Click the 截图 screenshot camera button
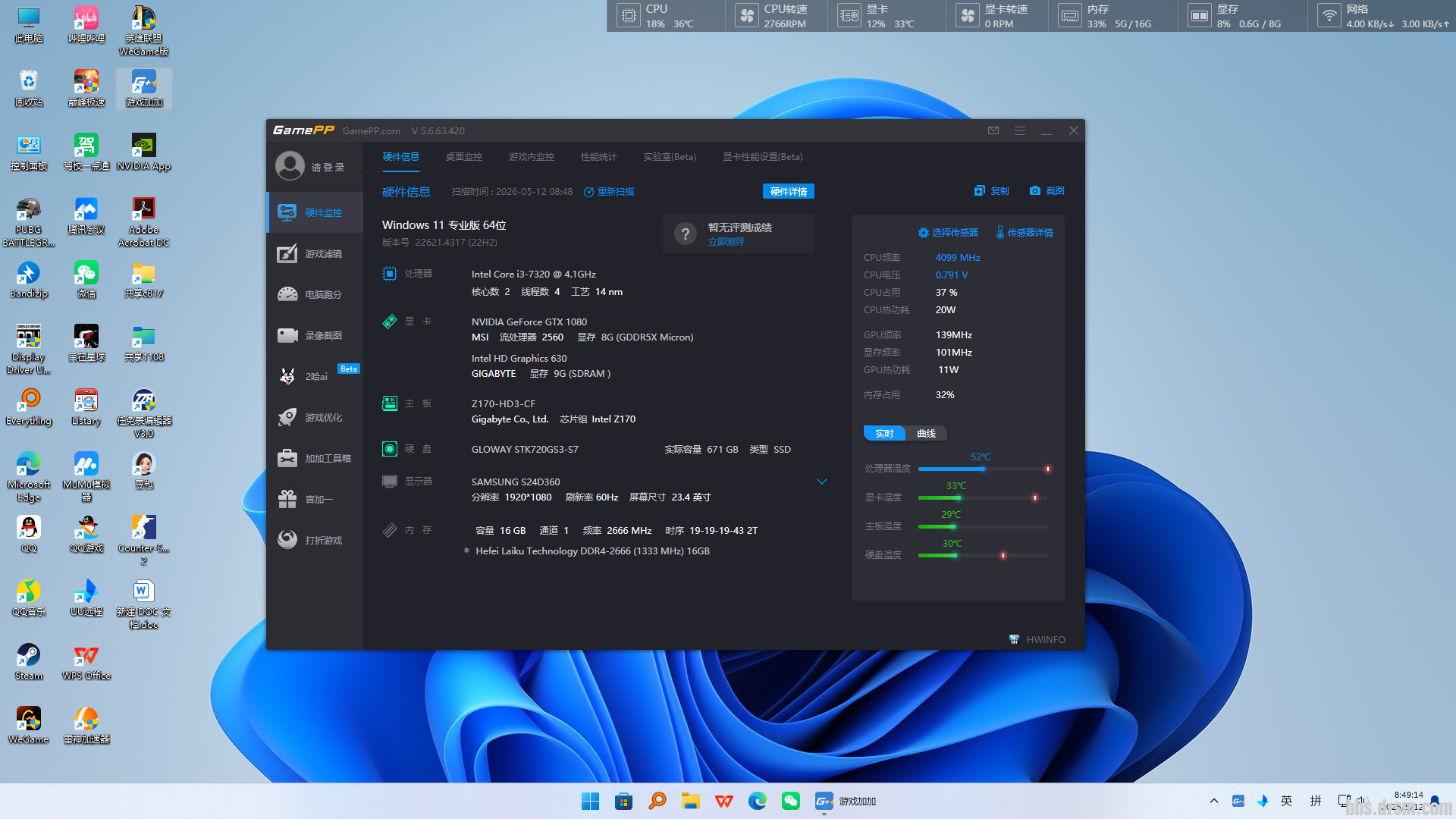 point(1047,191)
